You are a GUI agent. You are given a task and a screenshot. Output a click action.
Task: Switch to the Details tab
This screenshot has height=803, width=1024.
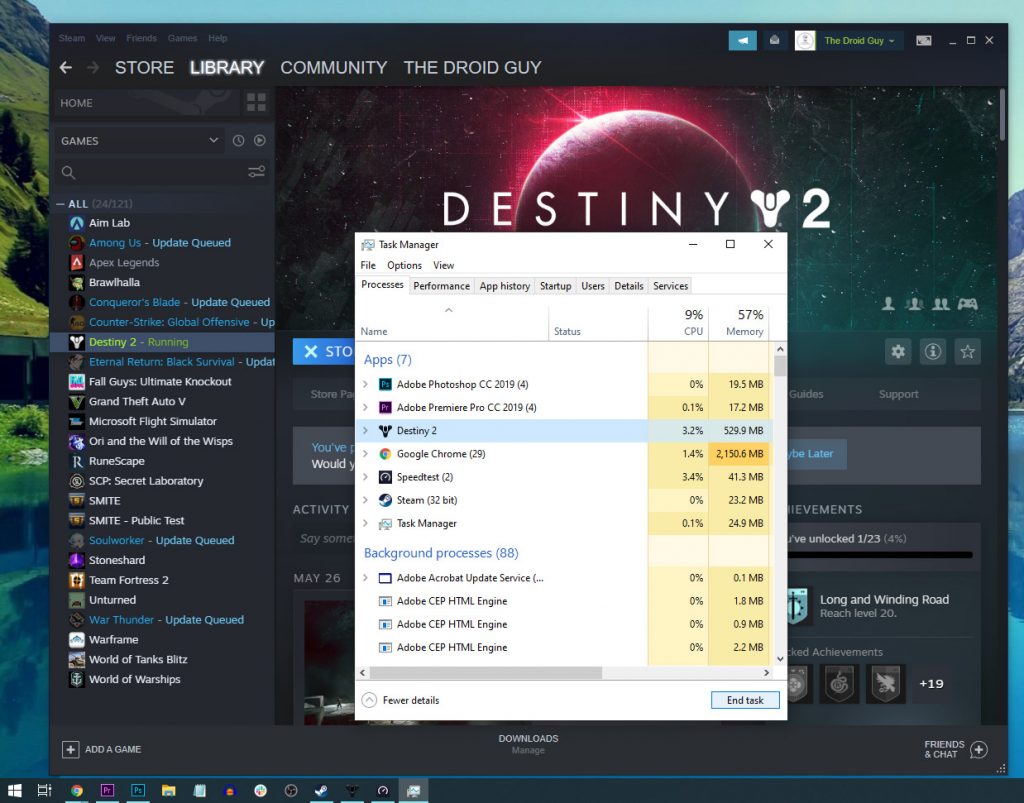(x=629, y=286)
